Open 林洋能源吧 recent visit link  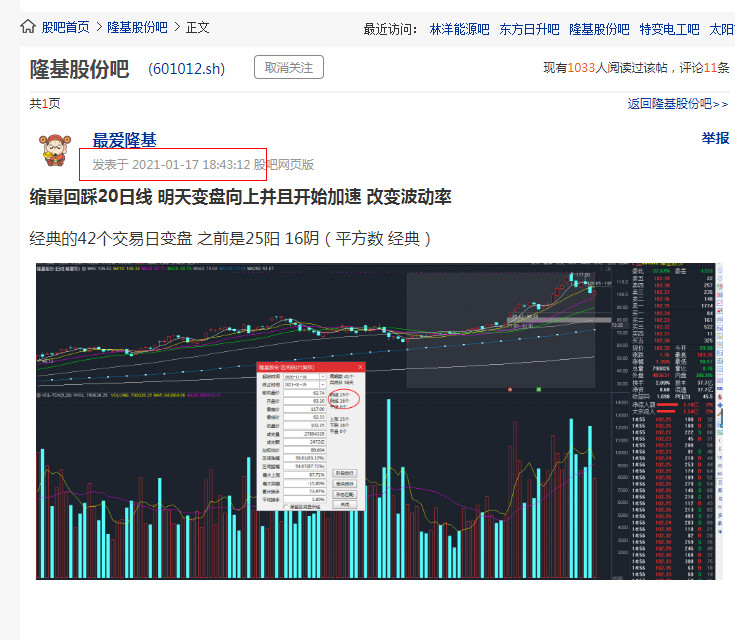click(459, 30)
